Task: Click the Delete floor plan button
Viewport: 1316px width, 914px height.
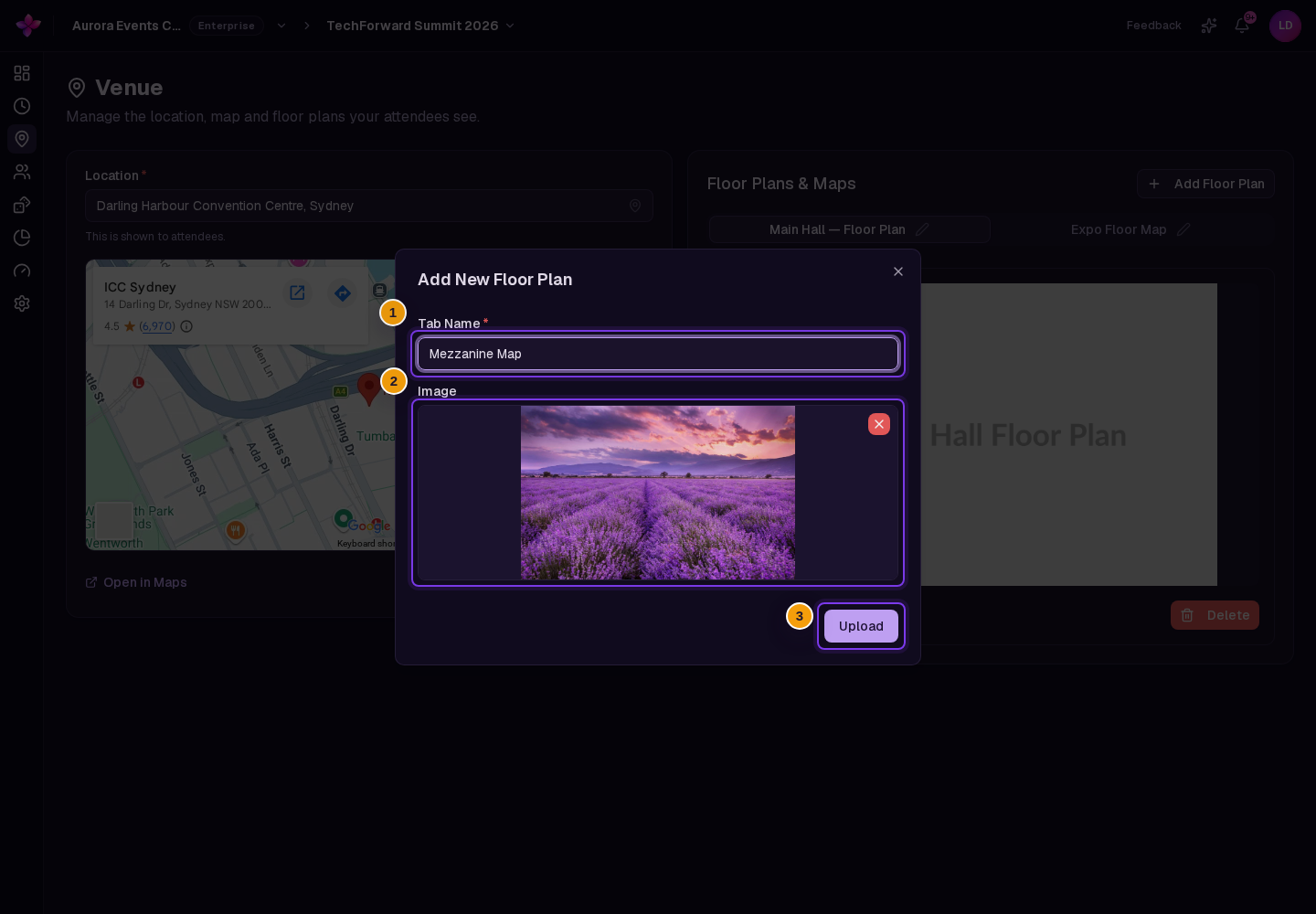Action: pos(1215,615)
